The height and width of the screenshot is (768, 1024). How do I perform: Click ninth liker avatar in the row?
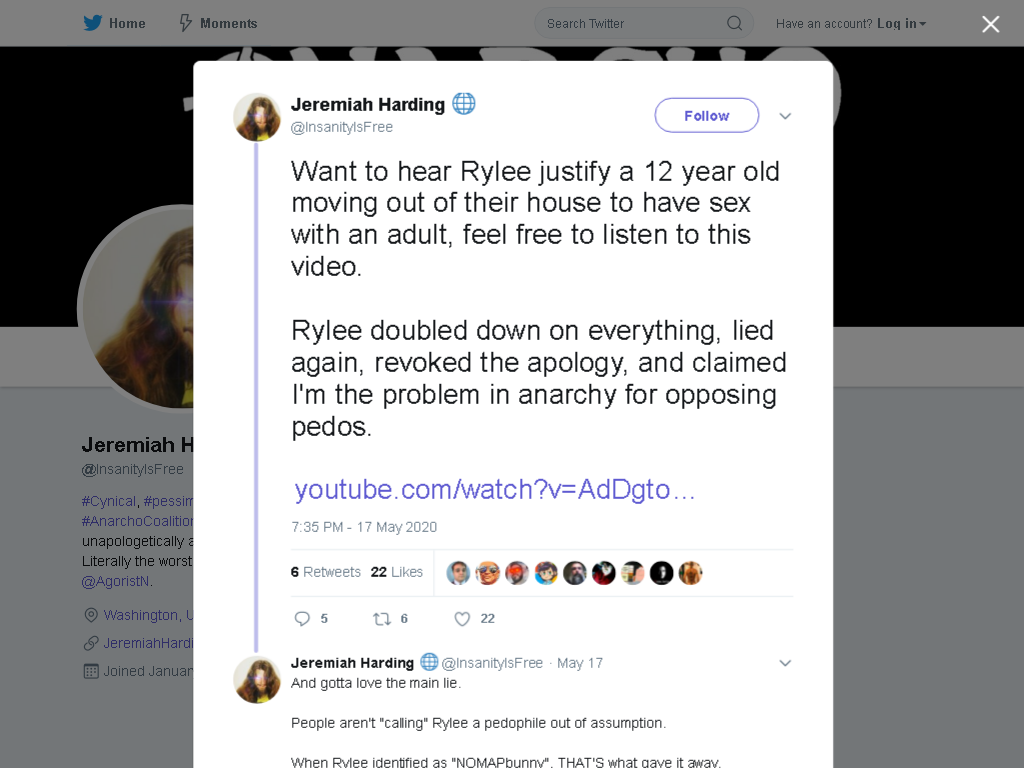[690, 573]
